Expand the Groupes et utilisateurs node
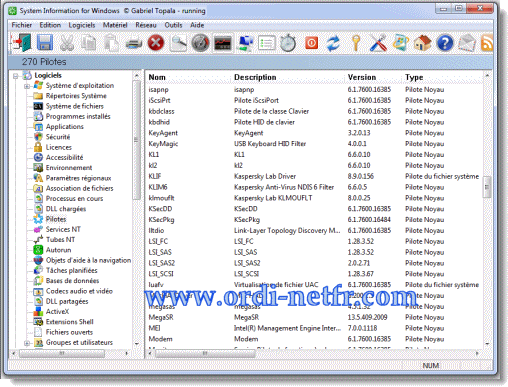 (x=27, y=343)
